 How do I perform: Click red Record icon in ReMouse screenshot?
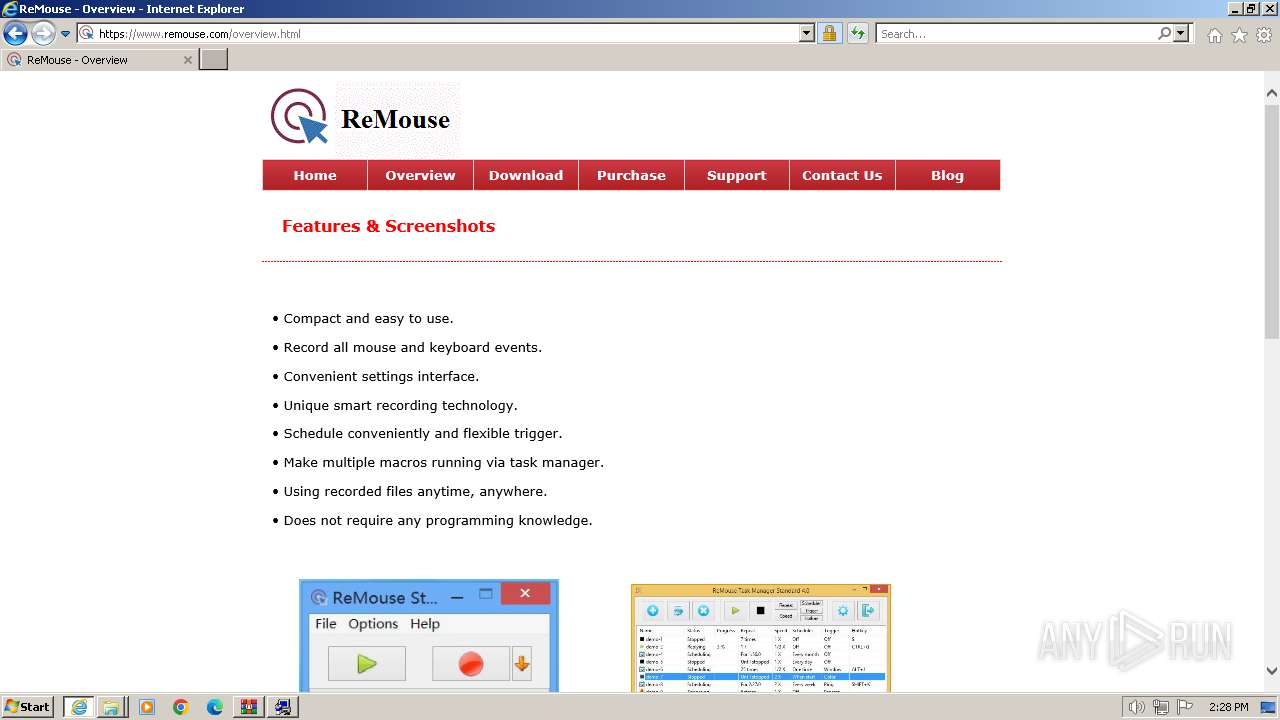pos(471,663)
